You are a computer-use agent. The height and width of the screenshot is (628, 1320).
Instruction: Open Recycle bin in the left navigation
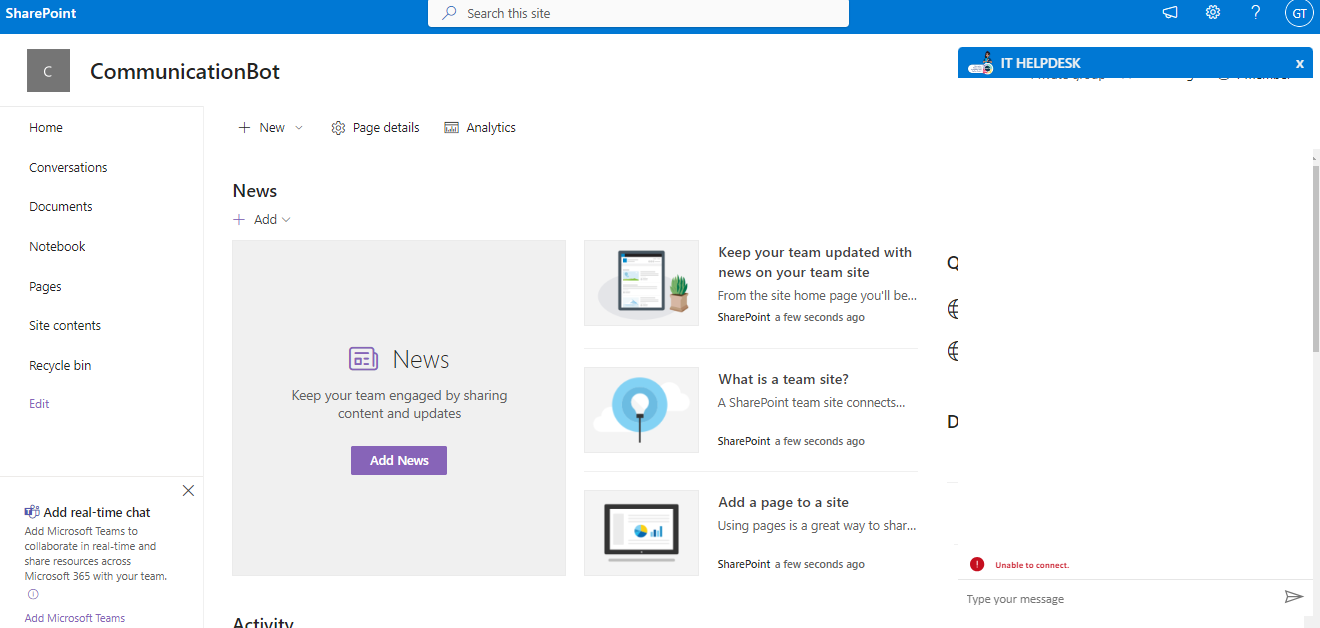tap(60, 365)
